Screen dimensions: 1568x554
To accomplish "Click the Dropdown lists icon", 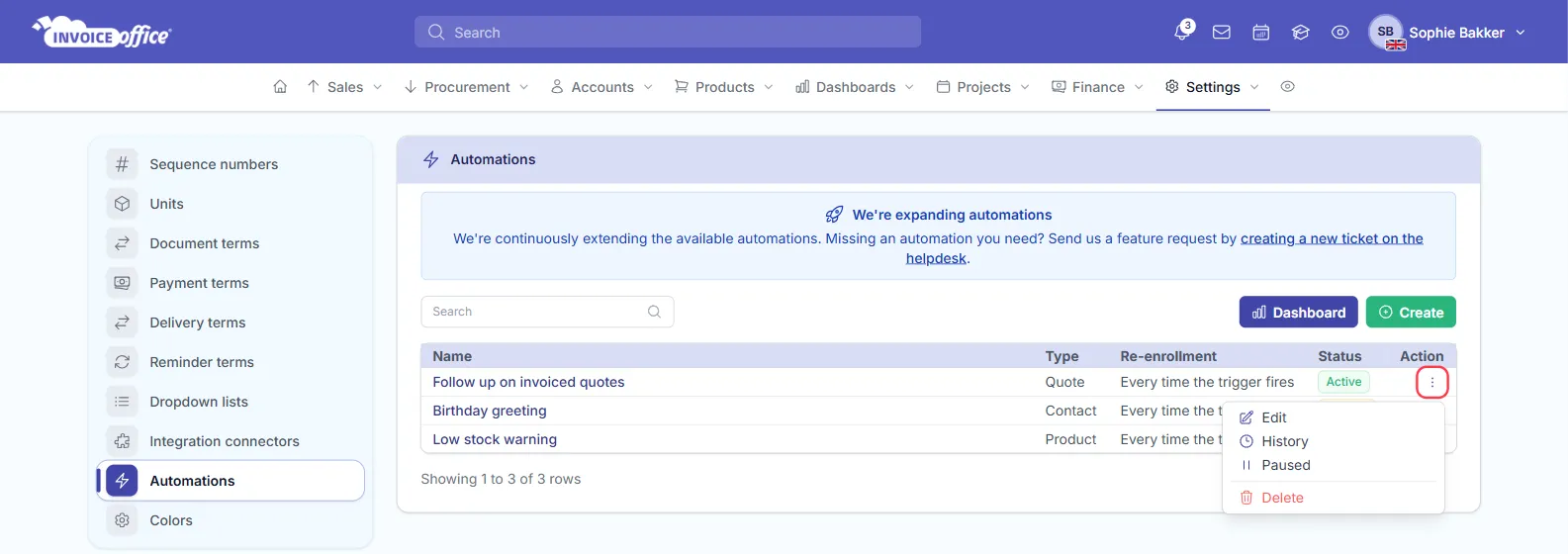I will coord(122,402).
